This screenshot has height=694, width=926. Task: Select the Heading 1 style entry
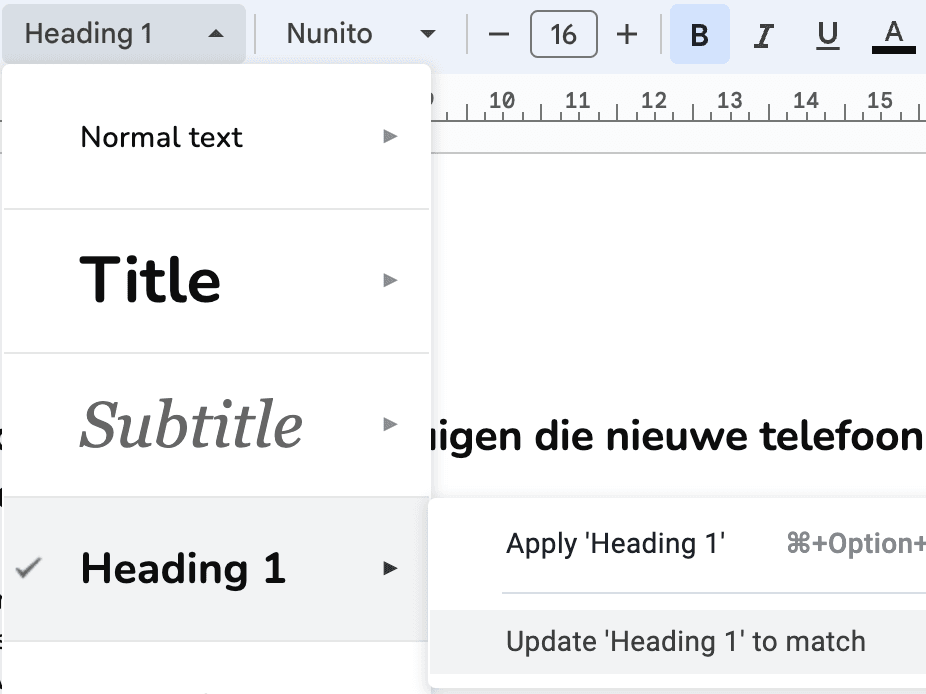tap(183, 569)
